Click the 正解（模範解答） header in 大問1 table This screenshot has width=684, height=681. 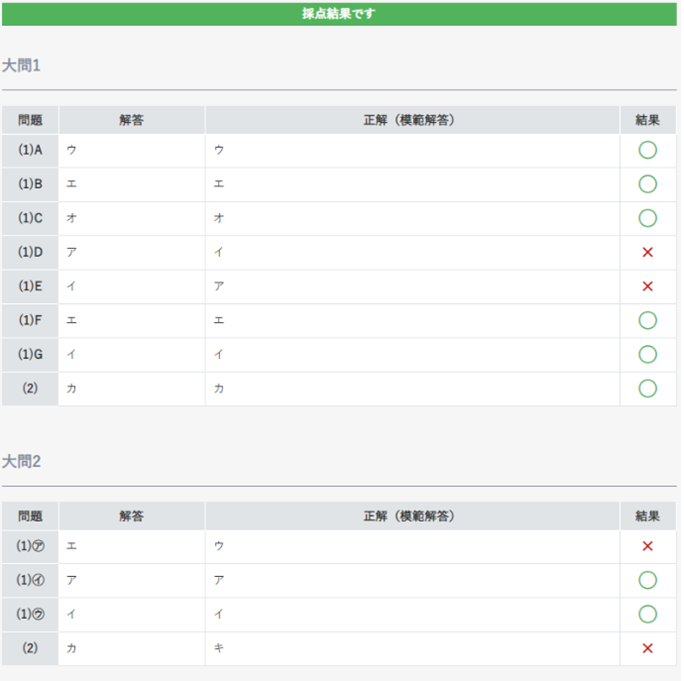[x=412, y=120]
